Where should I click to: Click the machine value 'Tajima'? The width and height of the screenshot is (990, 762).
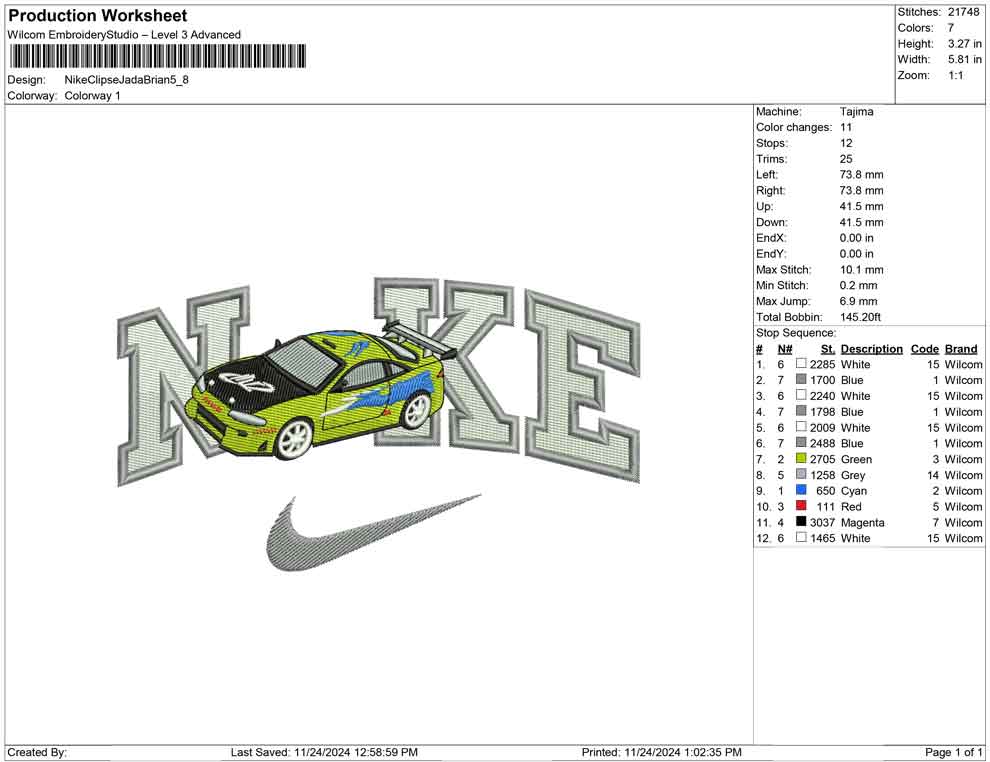tap(857, 112)
